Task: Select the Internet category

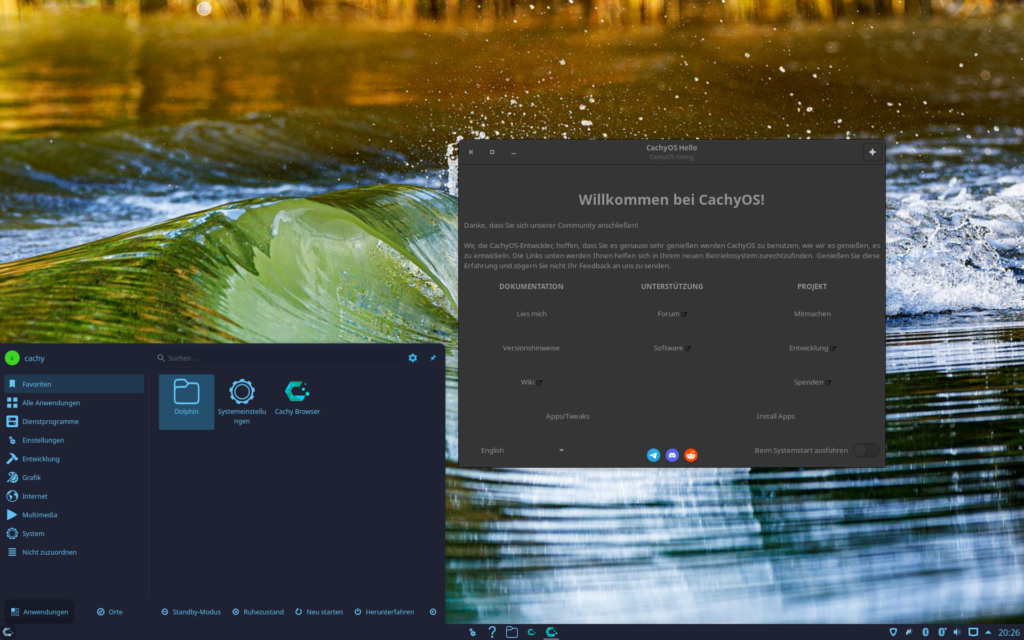Action: (74, 496)
